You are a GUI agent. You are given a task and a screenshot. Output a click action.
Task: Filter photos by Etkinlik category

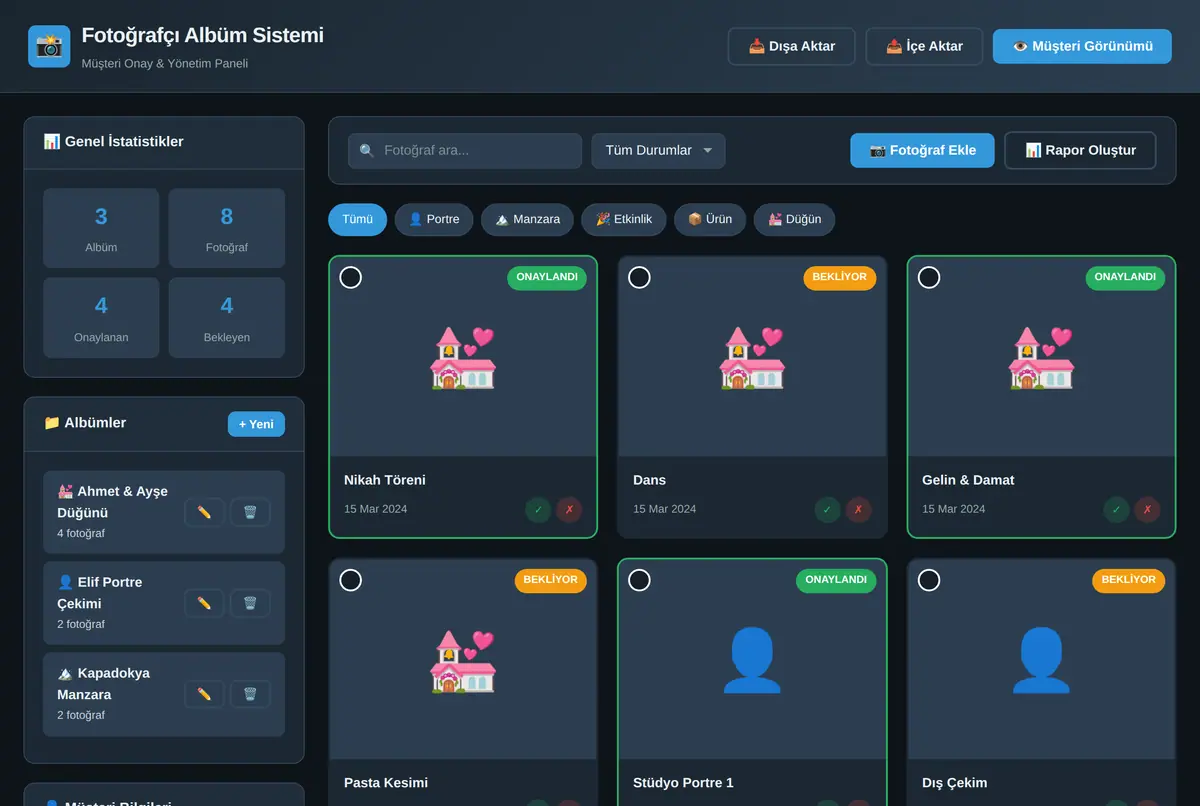624,220
